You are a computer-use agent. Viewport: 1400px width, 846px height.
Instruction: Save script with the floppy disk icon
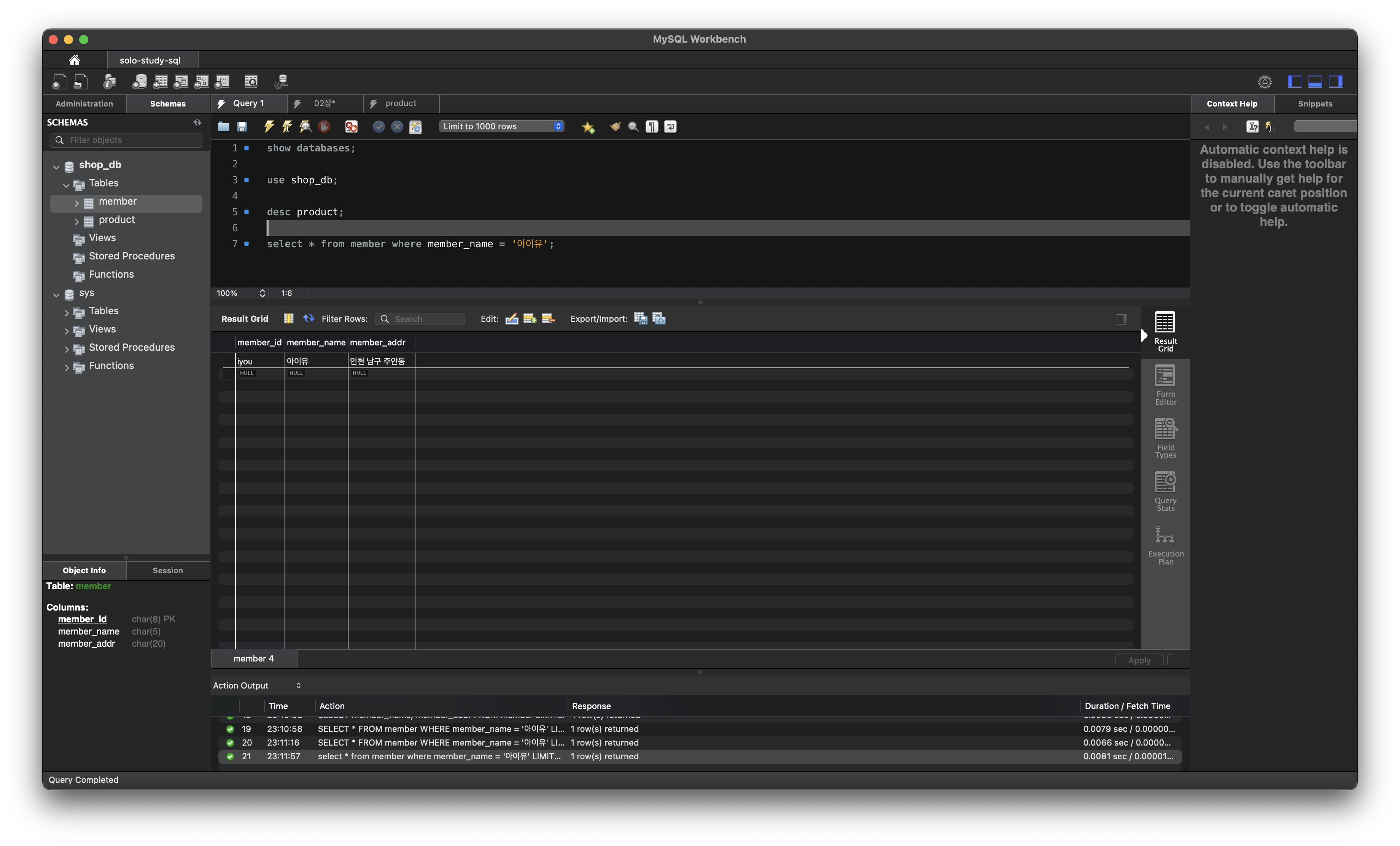coord(242,127)
